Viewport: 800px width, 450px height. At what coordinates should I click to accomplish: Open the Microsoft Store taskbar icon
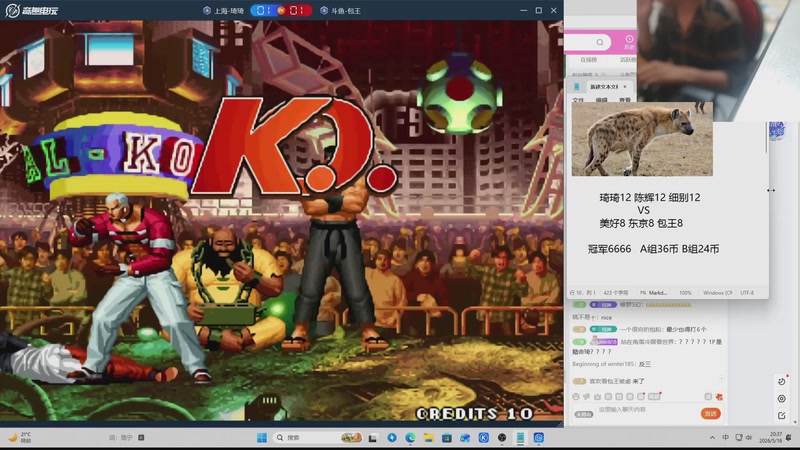click(x=446, y=438)
